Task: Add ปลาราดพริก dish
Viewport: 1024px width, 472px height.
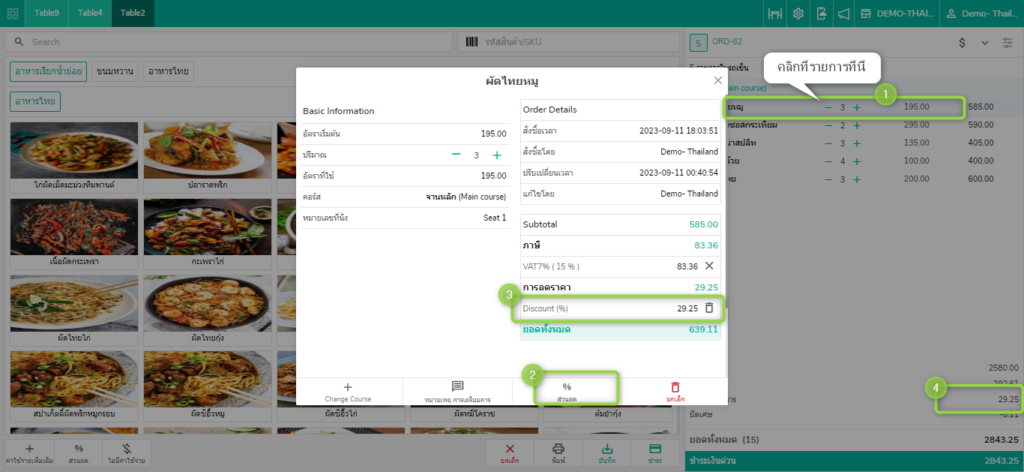Action: pyautogui.click(x=208, y=157)
